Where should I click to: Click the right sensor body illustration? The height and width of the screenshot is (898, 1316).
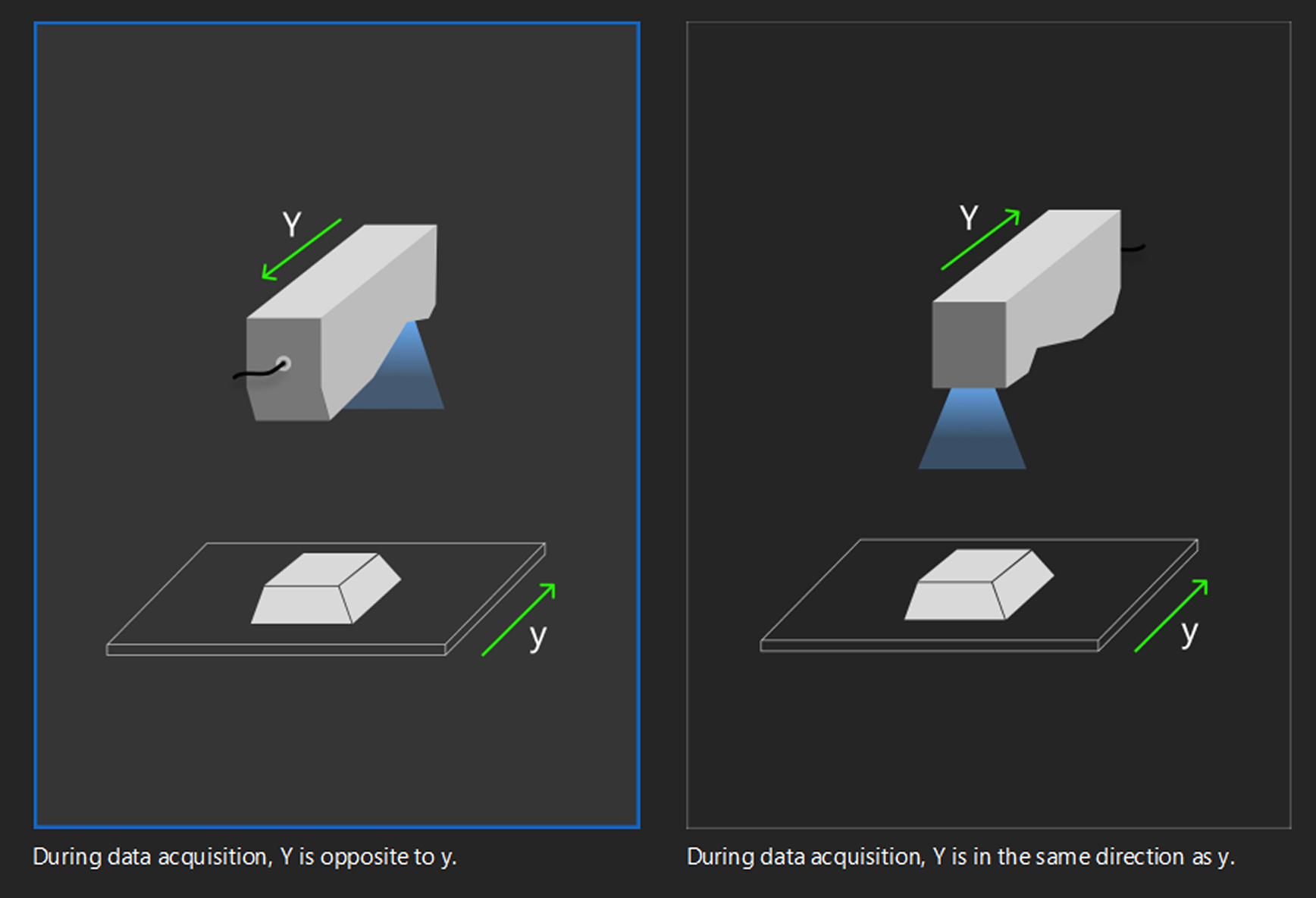(1026, 299)
